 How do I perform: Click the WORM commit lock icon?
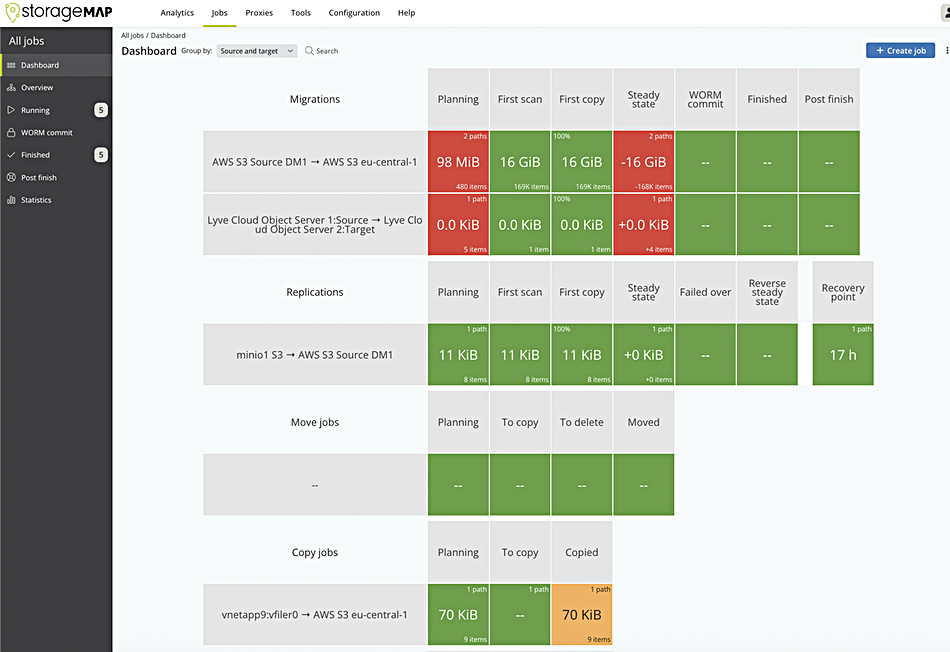11,132
